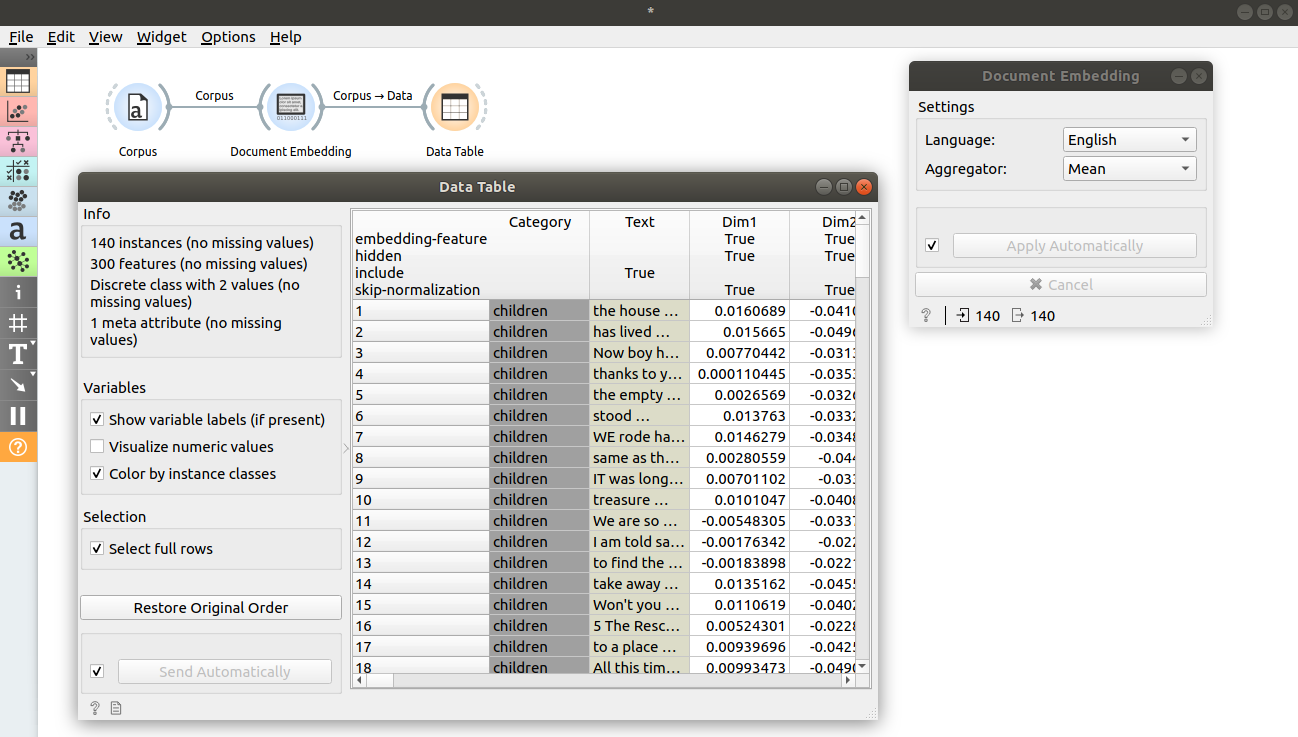Click the Apply Automatically button
The height and width of the screenshot is (737, 1298).
pos(1074,246)
